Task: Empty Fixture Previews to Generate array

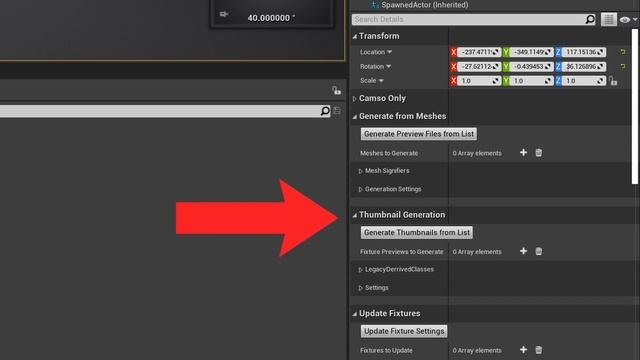Action: point(539,251)
